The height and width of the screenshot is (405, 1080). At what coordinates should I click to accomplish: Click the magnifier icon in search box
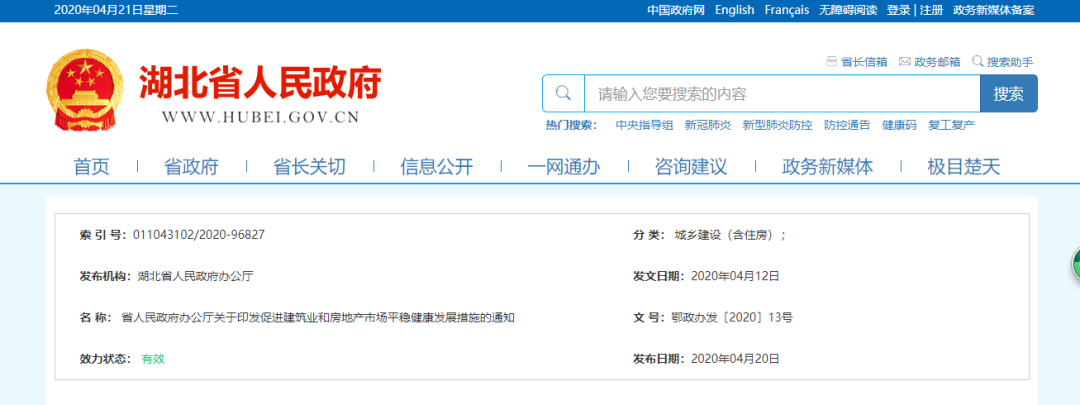click(x=563, y=94)
